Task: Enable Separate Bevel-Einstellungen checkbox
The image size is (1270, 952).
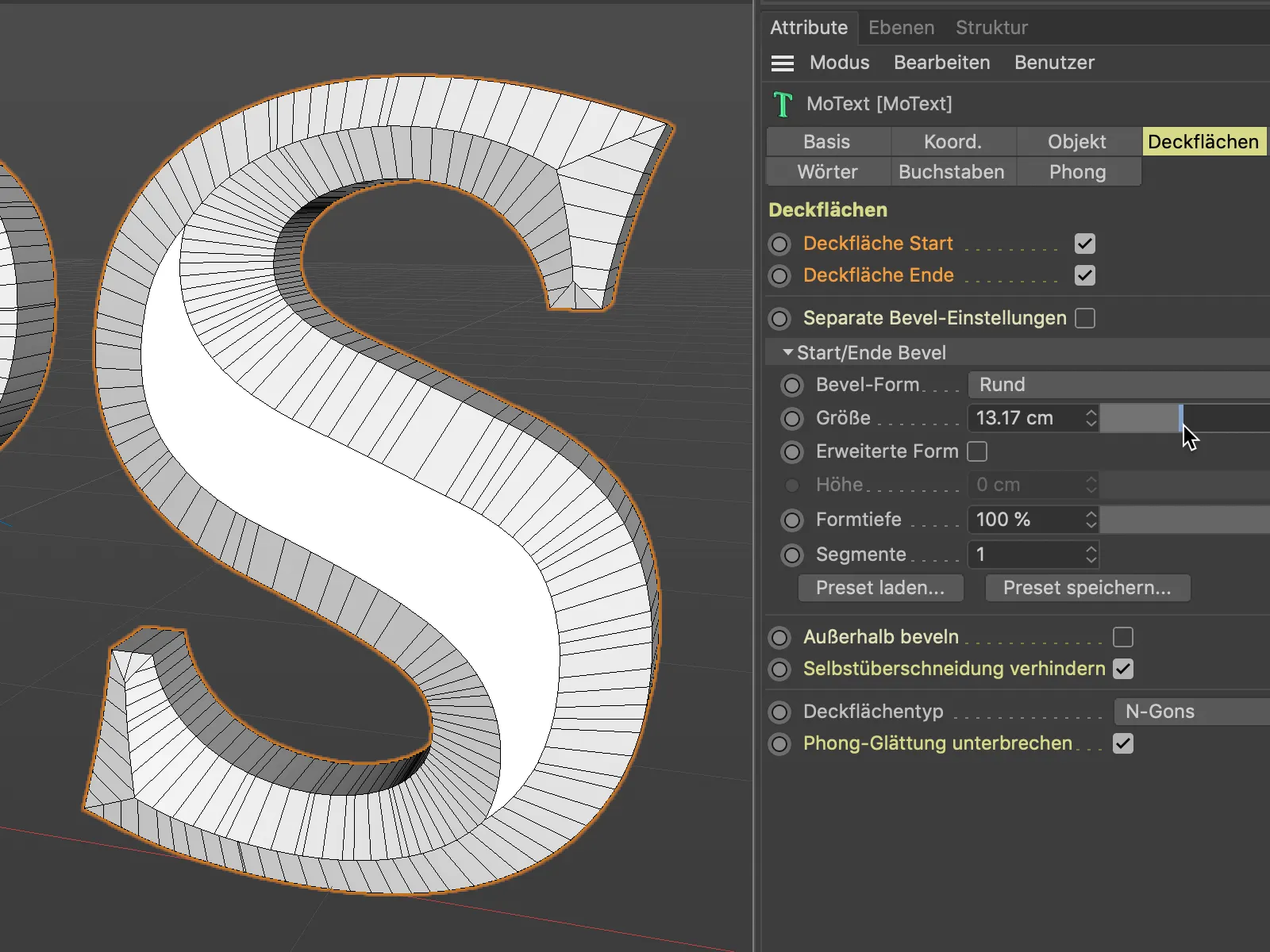Action: coord(1084,318)
